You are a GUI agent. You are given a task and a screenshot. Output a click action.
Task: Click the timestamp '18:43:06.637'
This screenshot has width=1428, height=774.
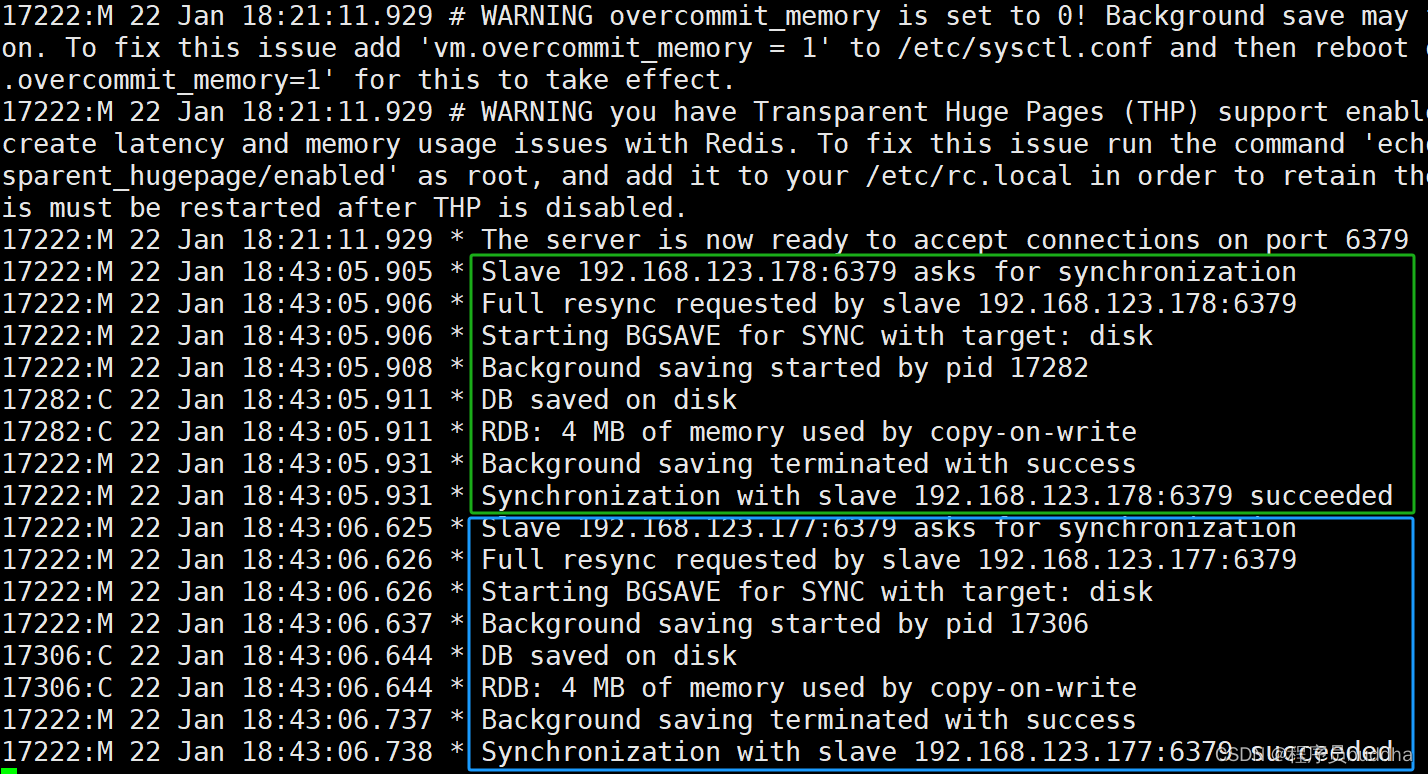click(337, 624)
